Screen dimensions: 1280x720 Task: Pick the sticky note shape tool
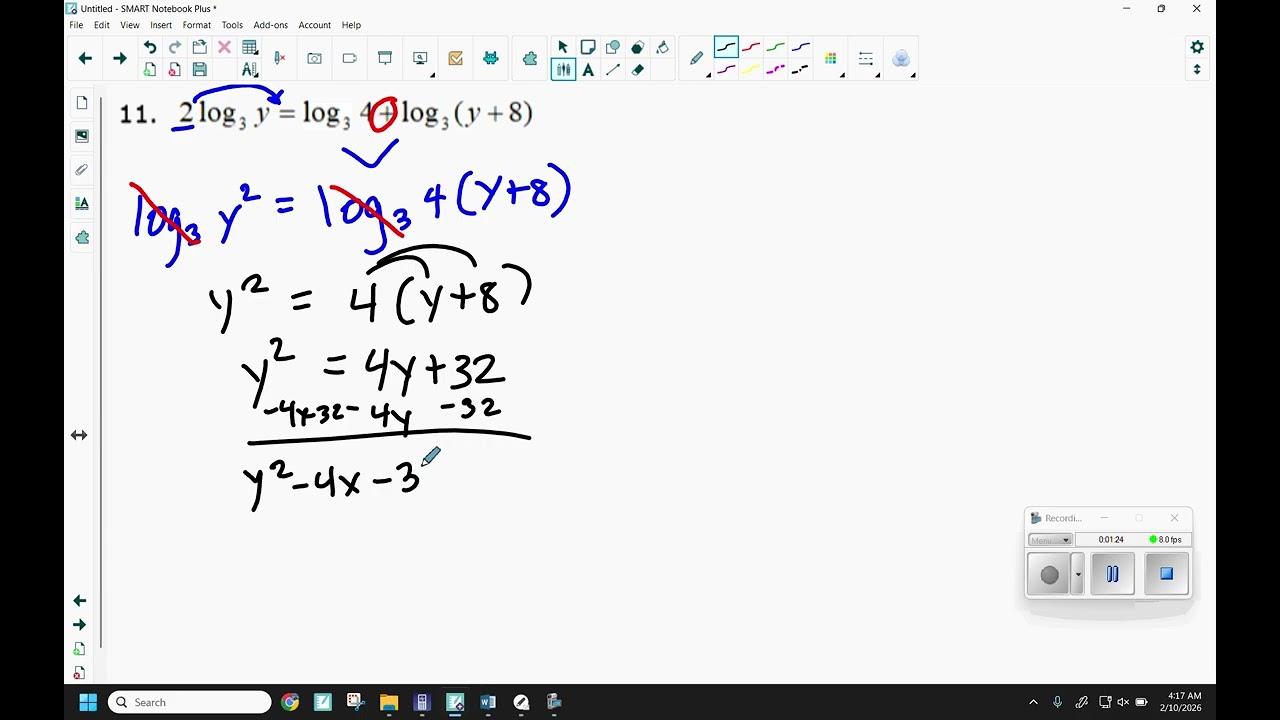click(588, 47)
